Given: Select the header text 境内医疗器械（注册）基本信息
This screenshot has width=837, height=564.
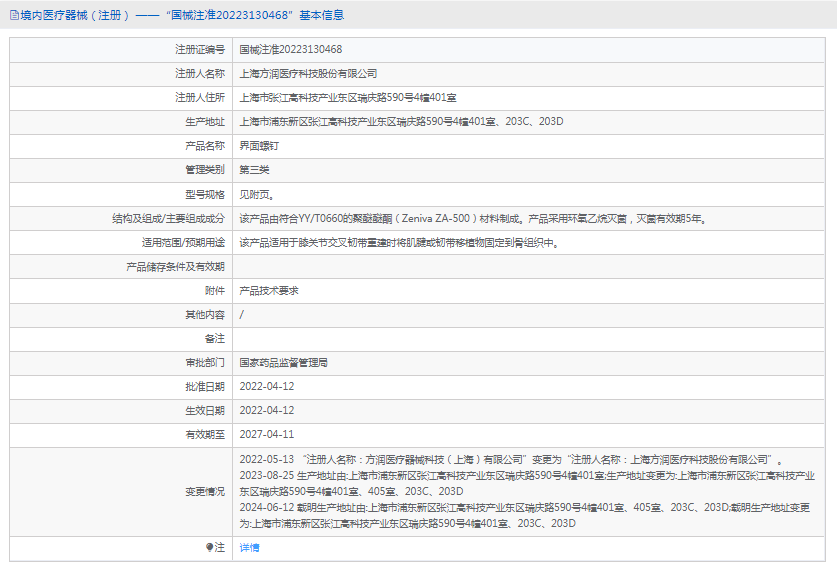Looking at the screenshot, I should tap(182, 15).
